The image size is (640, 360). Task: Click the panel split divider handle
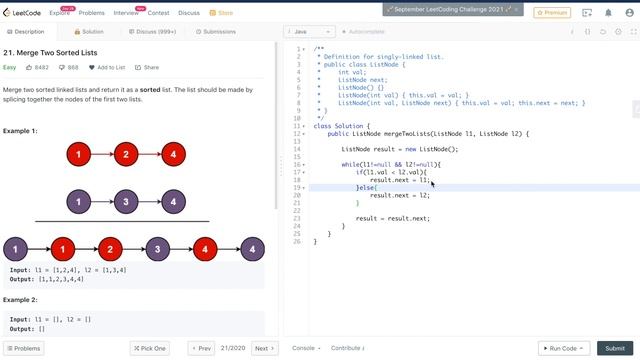tap(281, 166)
